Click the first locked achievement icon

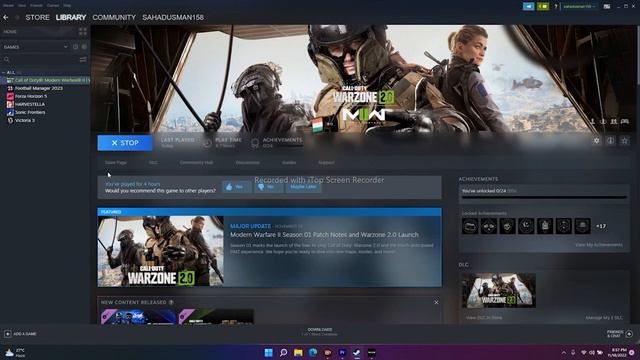point(470,226)
